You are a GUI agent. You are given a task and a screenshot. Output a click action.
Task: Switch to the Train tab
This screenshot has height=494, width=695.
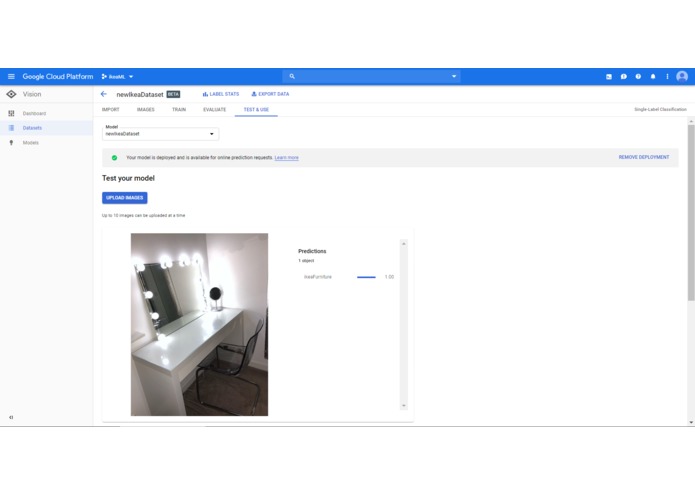pos(179,109)
